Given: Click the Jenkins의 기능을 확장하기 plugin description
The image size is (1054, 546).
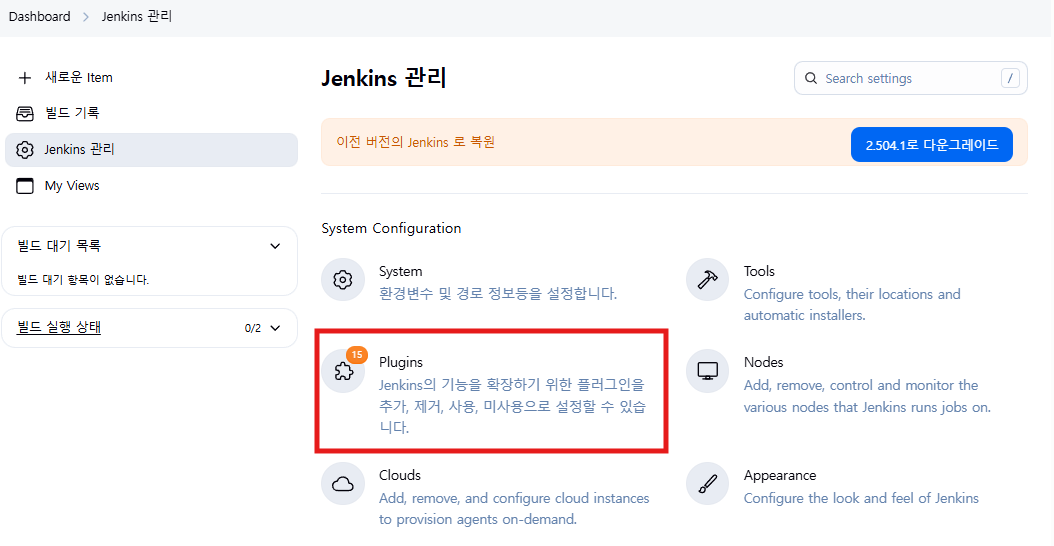Looking at the screenshot, I should 512,405.
